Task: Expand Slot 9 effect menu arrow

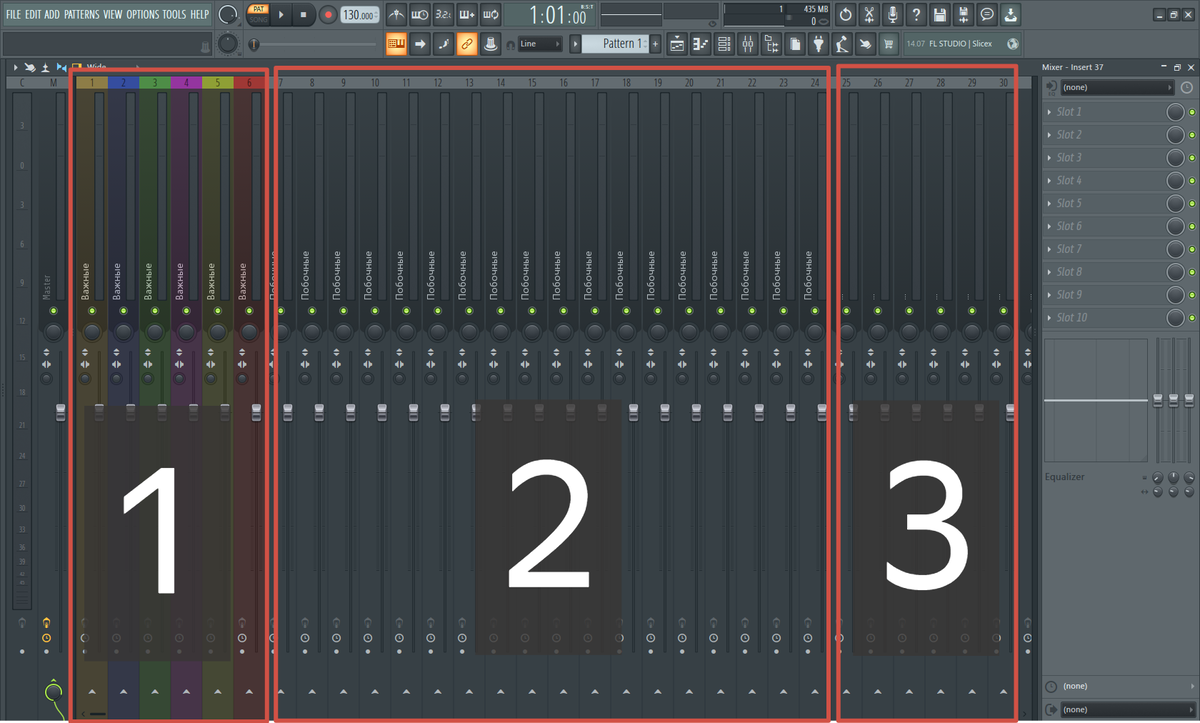Action: (x=1050, y=294)
